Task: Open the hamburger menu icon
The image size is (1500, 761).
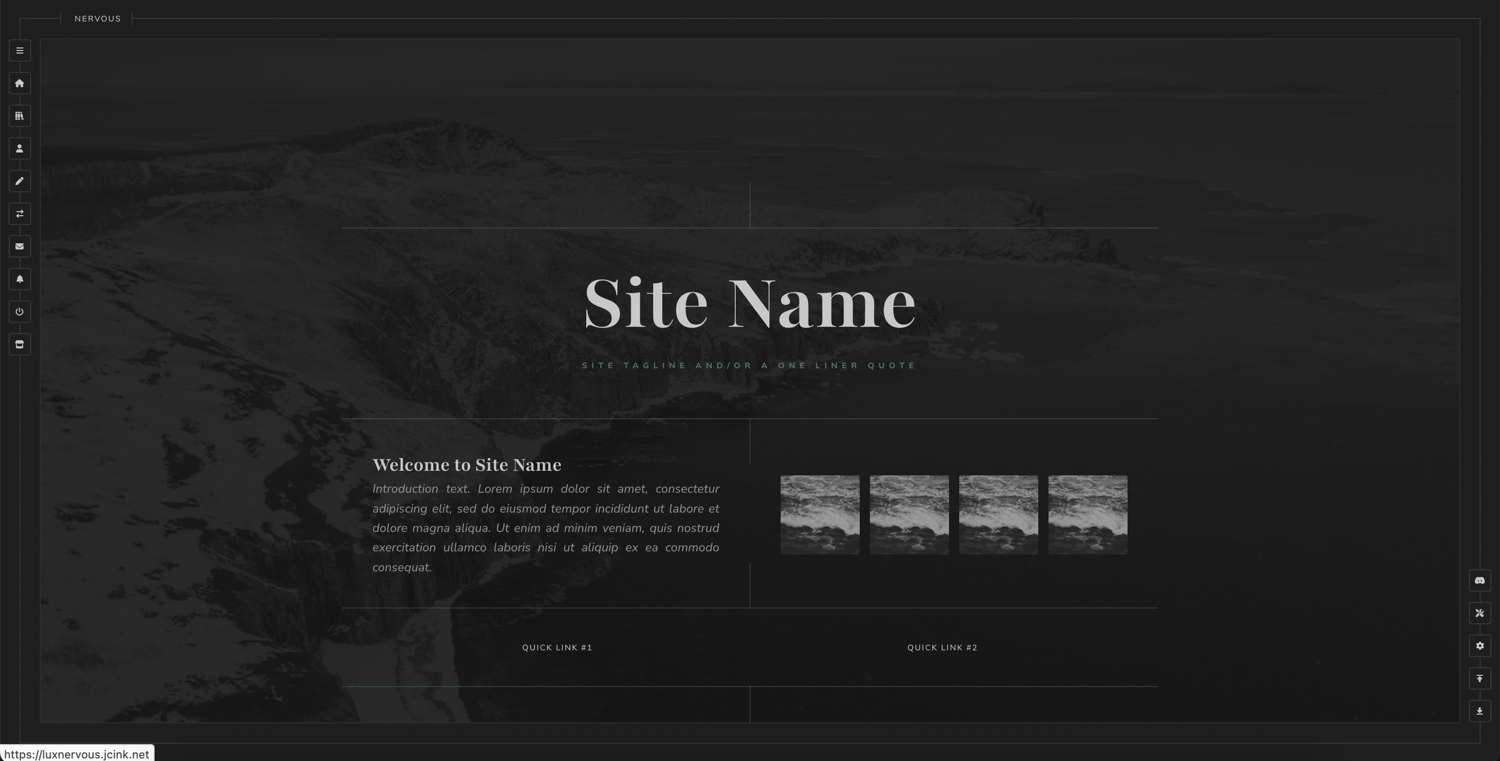Action: click(x=19, y=51)
